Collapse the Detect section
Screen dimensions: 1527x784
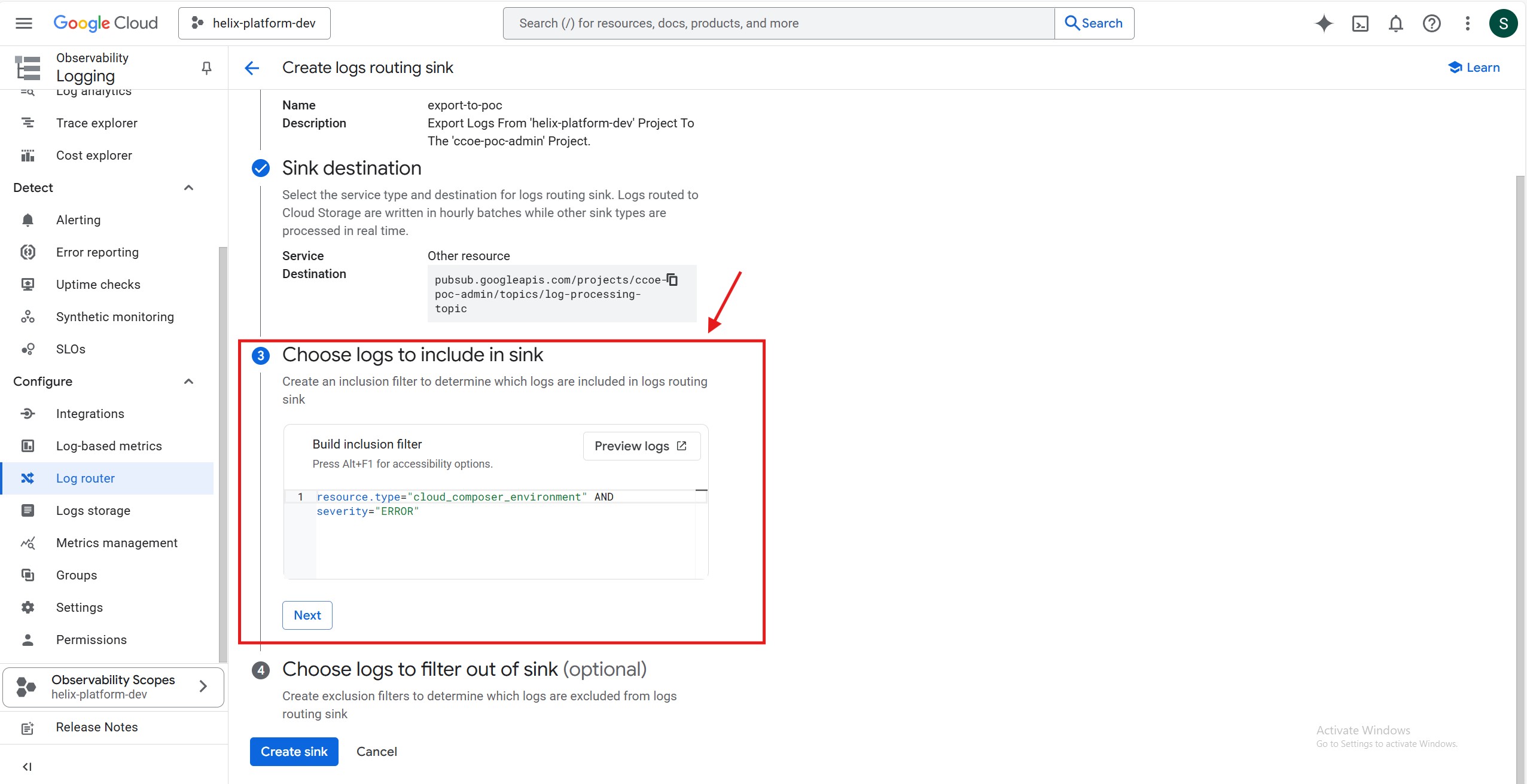[x=188, y=188]
